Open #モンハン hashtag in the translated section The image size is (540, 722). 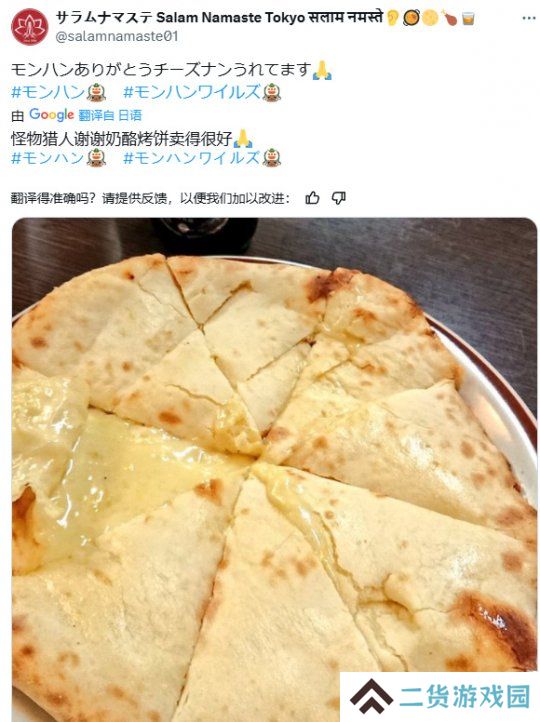pos(58,158)
